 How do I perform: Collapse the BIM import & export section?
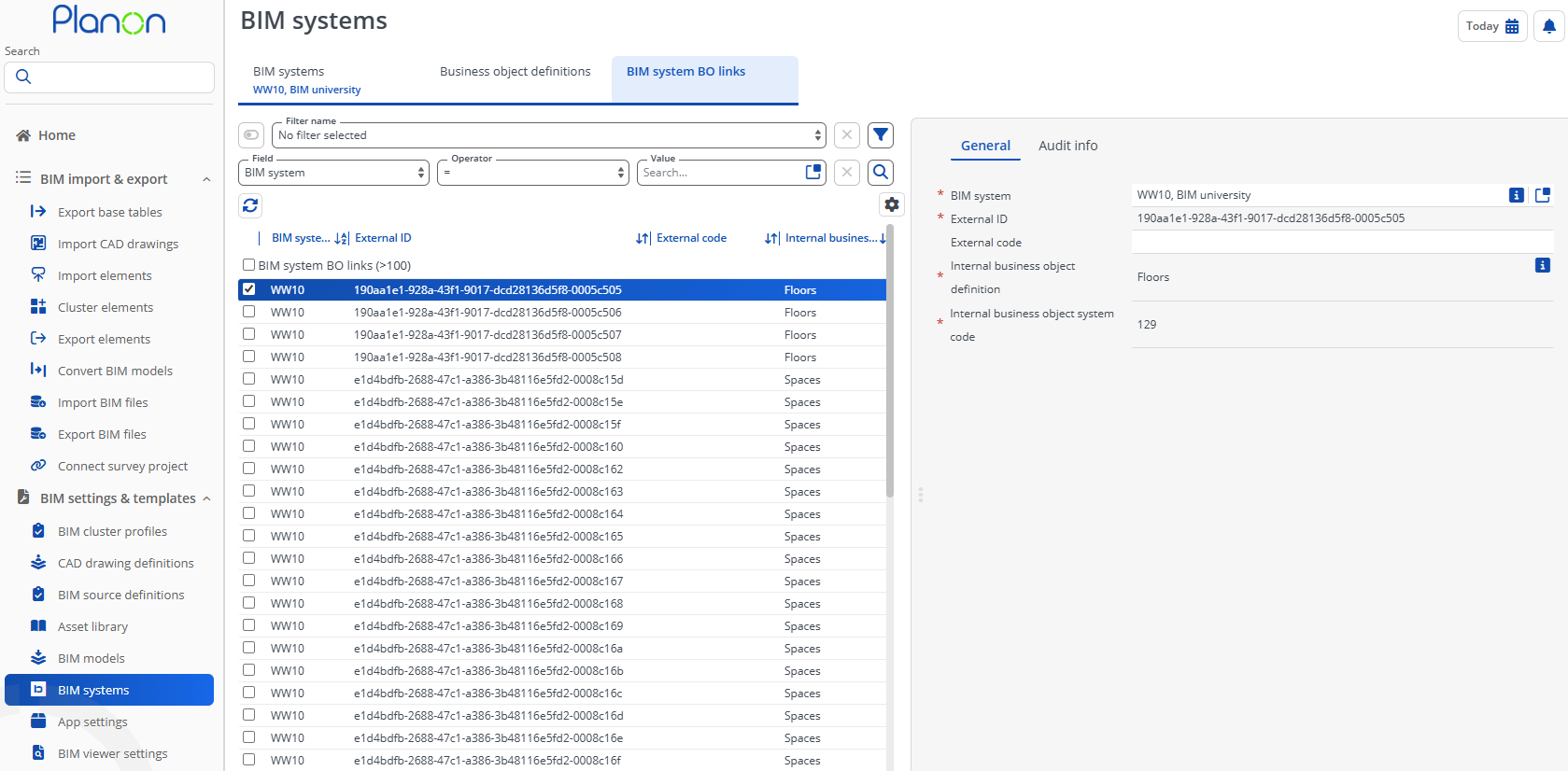click(206, 179)
